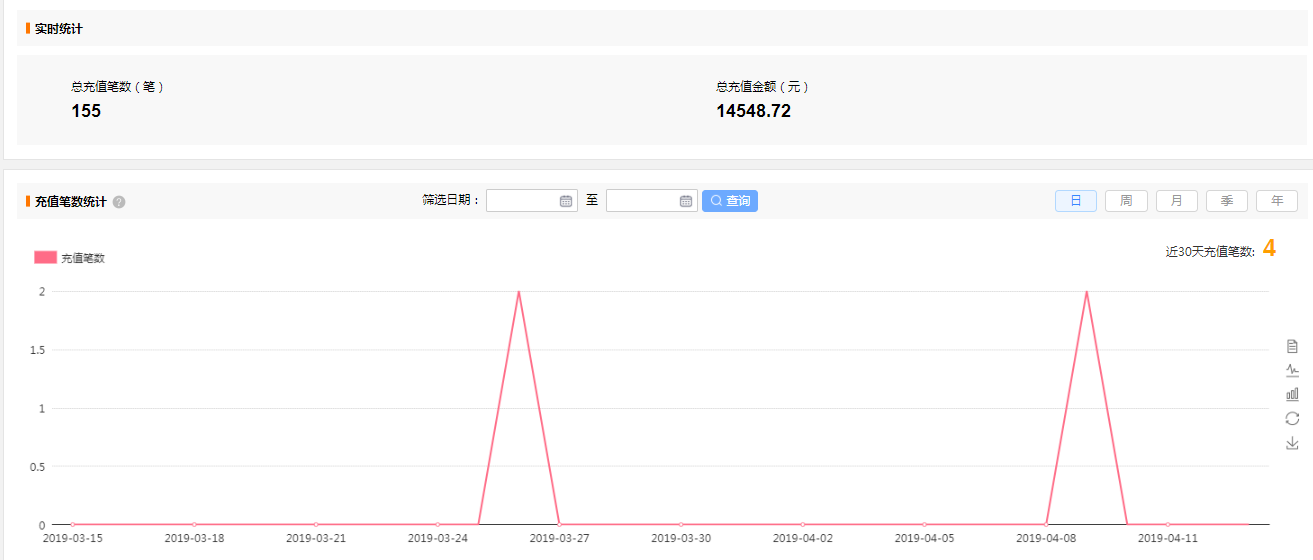Click the first peak near 2019-03-26
The image size is (1313, 560).
(518, 292)
